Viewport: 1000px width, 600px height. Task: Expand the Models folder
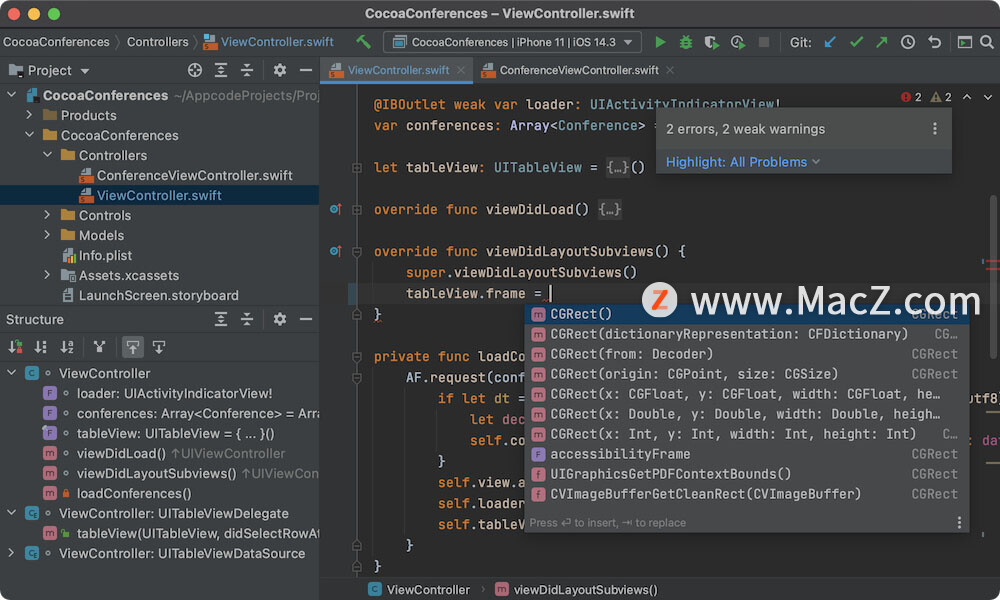tap(47, 235)
